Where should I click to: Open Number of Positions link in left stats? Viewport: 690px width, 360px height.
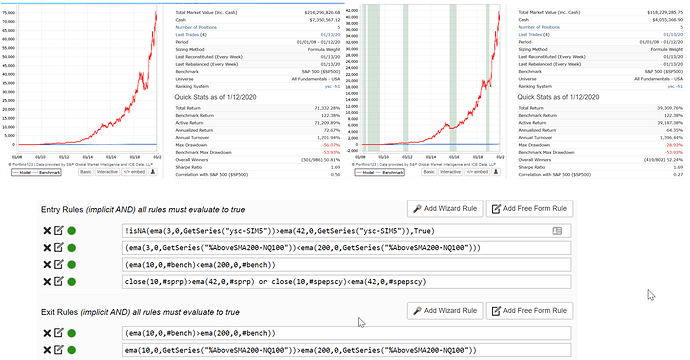pos(196,27)
